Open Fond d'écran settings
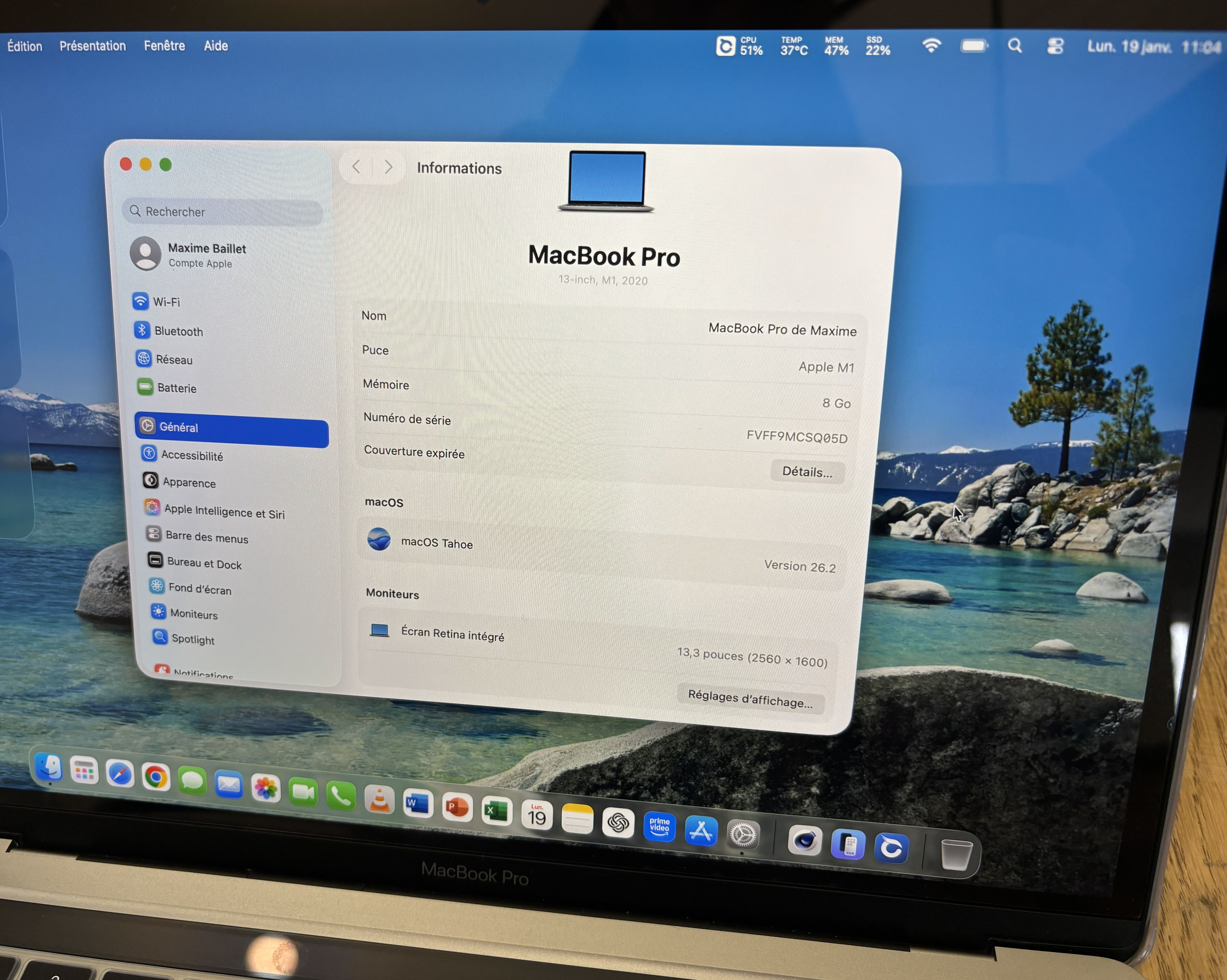 [199, 588]
